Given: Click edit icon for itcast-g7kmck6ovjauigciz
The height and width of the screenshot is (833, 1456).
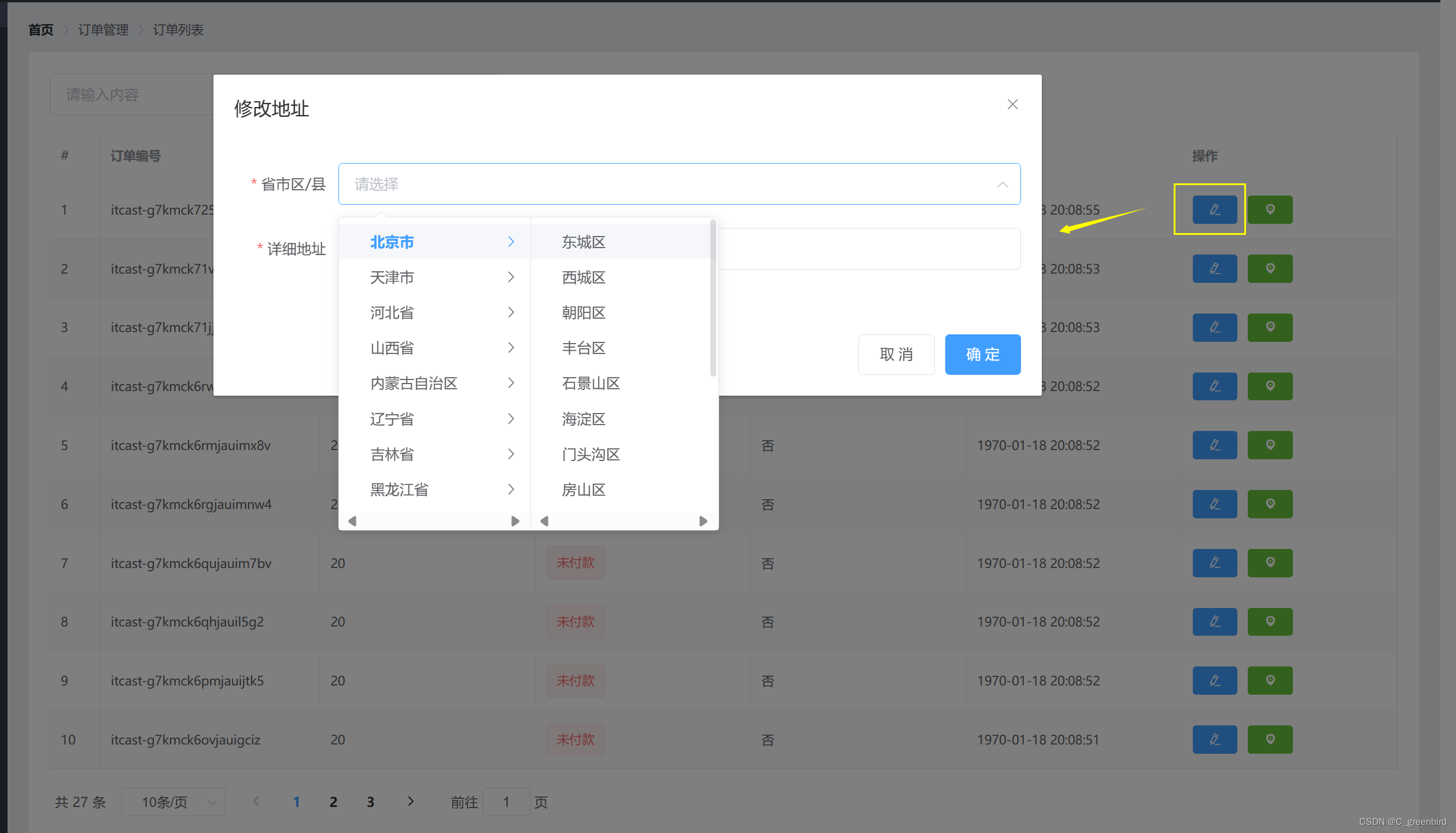Looking at the screenshot, I should click(x=1214, y=740).
